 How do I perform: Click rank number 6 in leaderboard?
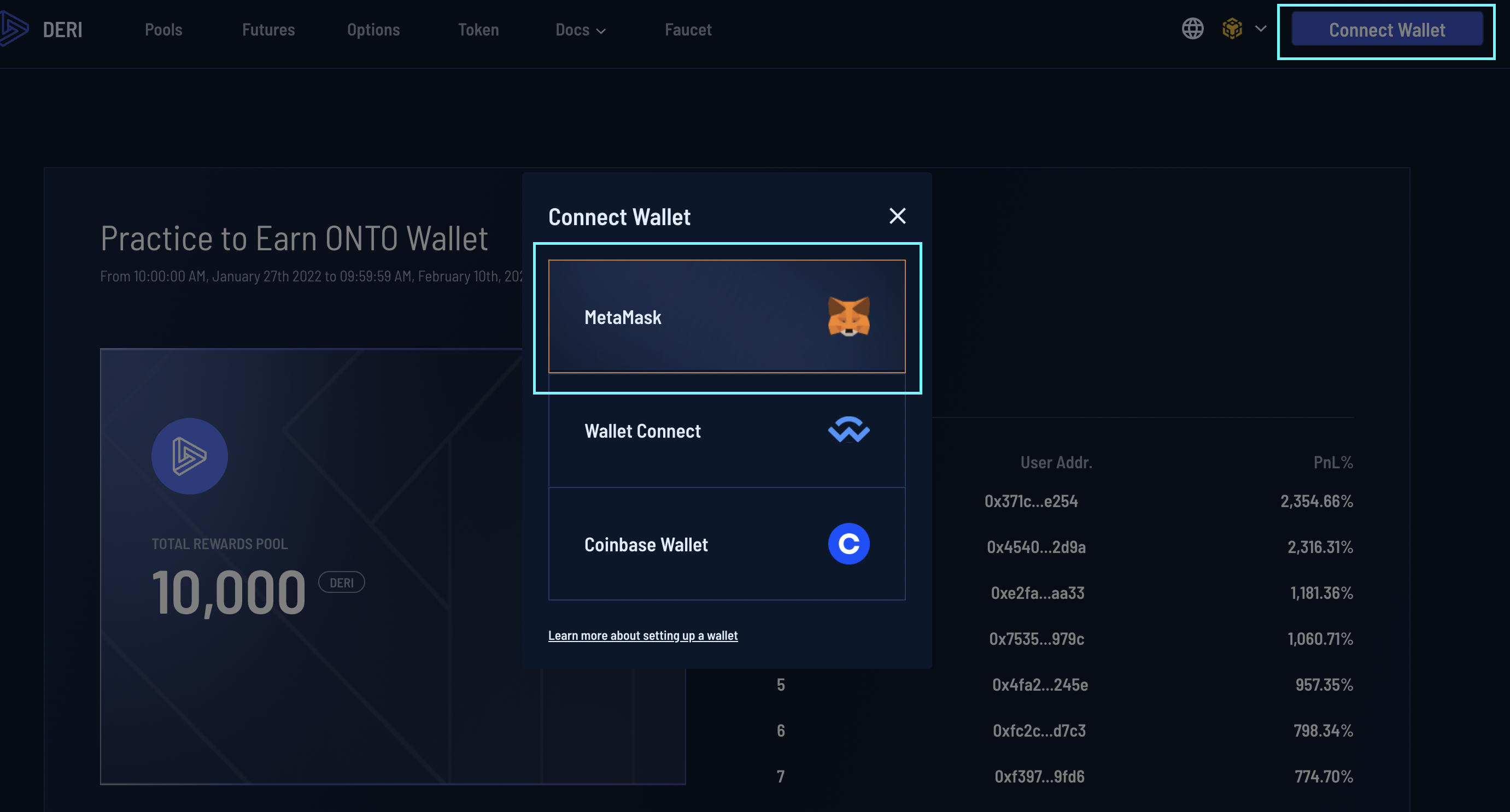click(781, 731)
